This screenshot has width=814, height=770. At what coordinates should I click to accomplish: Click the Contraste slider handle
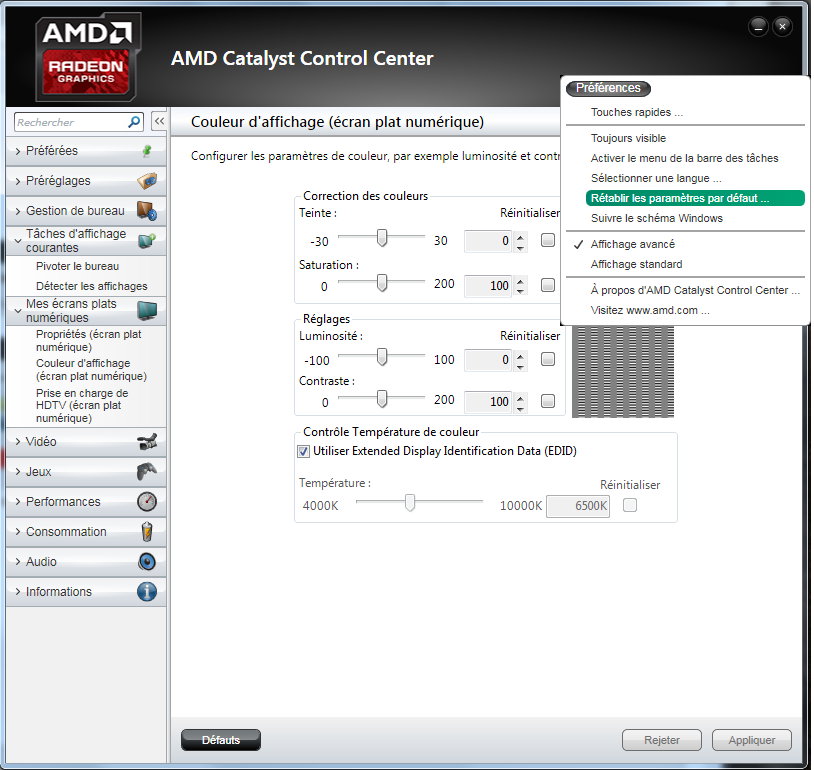(x=382, y=399)
